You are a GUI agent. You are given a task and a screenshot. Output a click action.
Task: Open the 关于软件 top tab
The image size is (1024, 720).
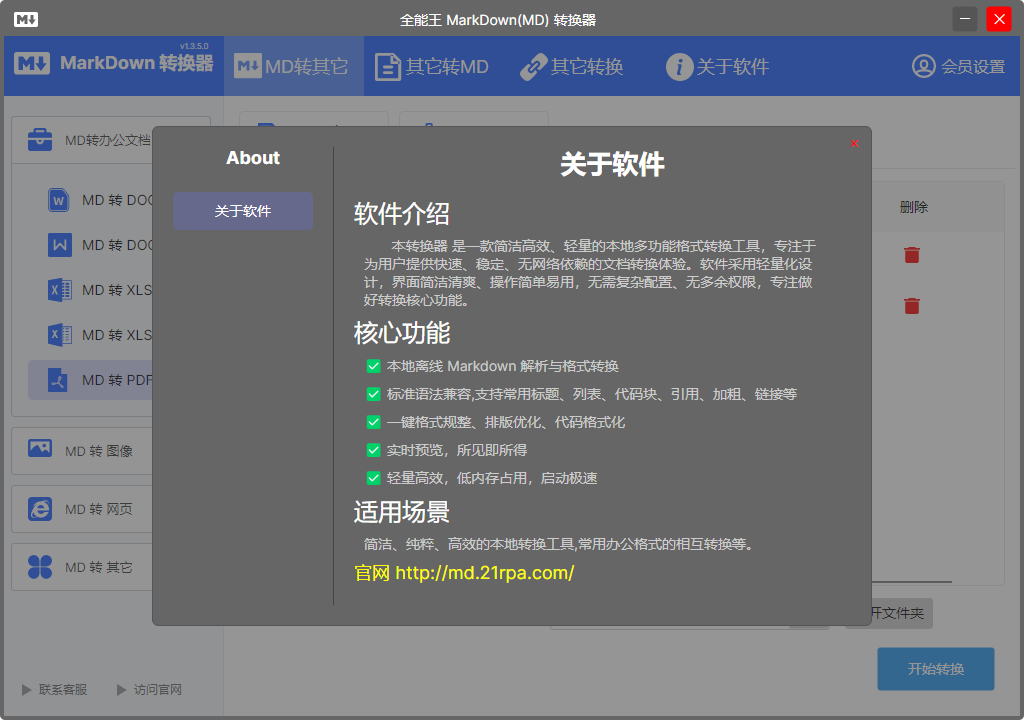(718, 66)
